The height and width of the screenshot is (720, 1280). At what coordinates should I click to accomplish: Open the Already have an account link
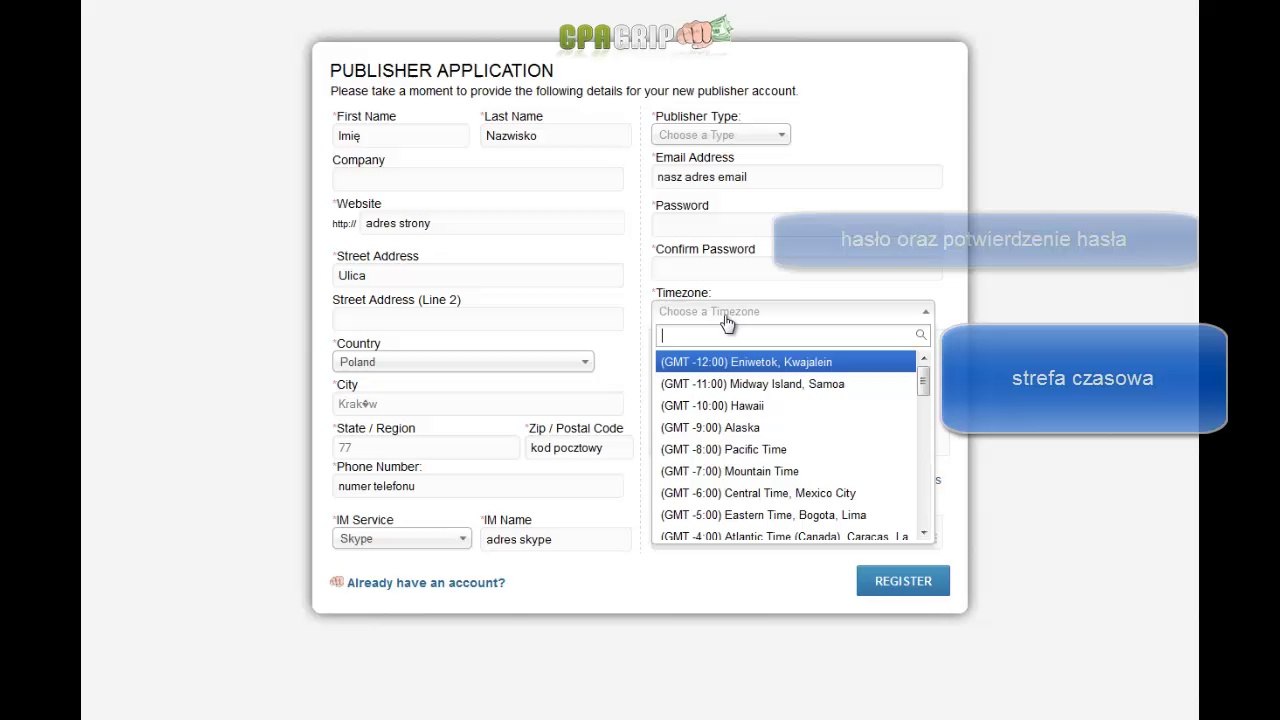tap(426, 583)
